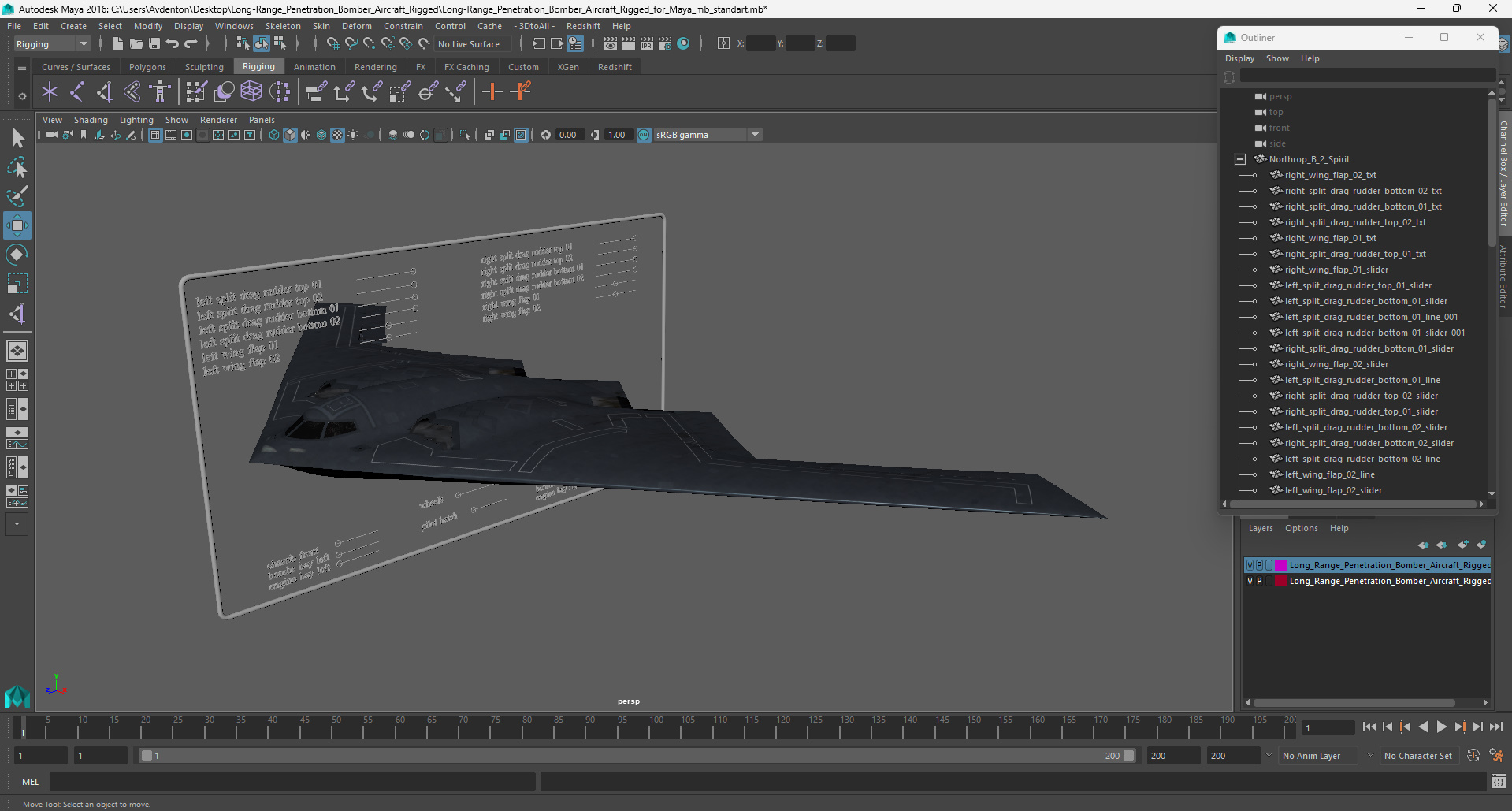Open the Deform menu
Screen dimensions: 1512x811
tap(356, 26)
